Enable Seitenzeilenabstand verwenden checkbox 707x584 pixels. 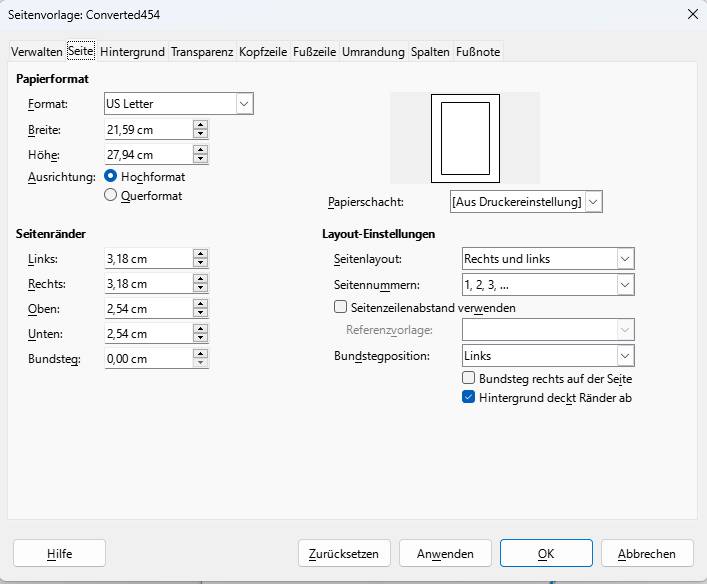click(x=340, y=308)
